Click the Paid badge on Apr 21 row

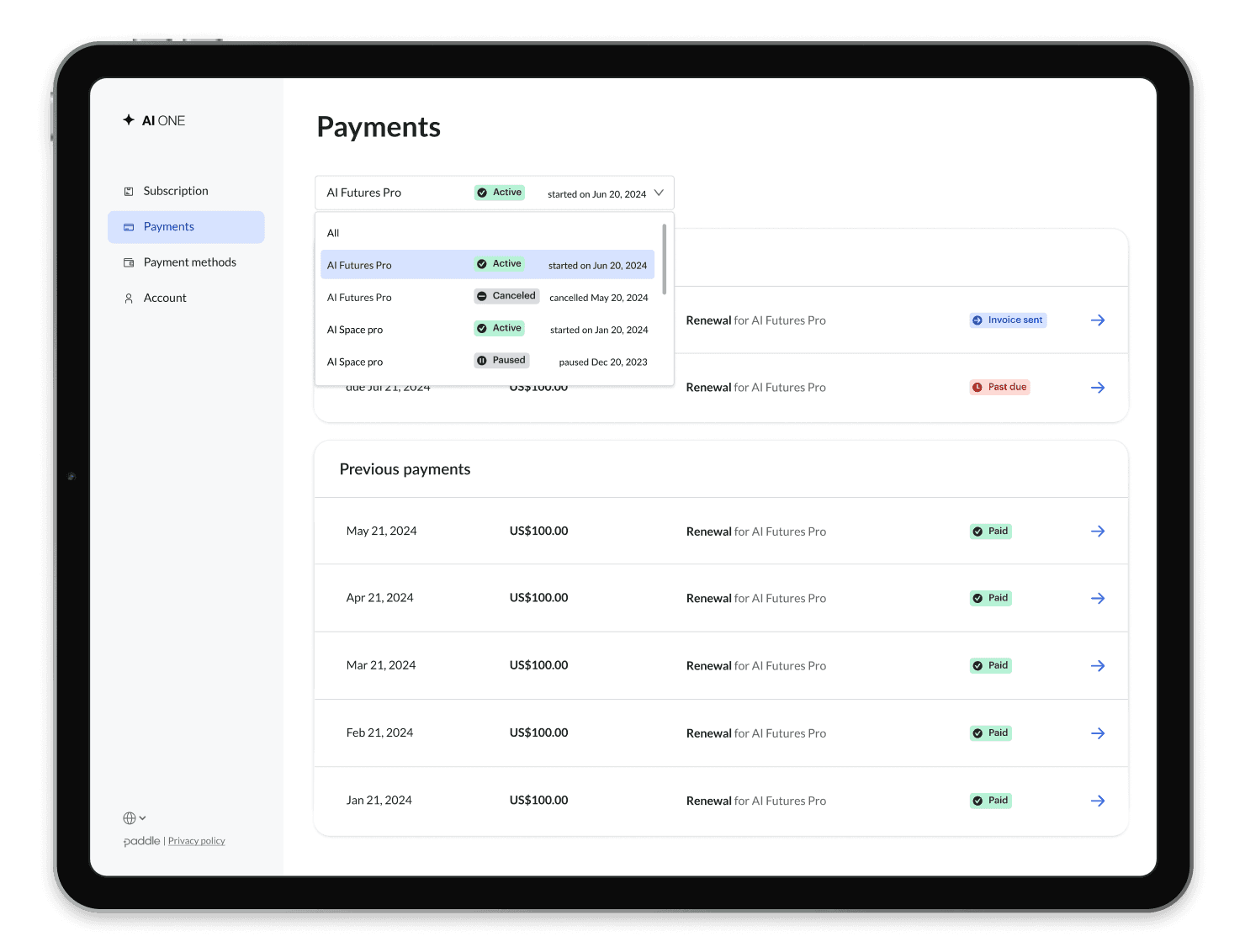coord(990,598)
